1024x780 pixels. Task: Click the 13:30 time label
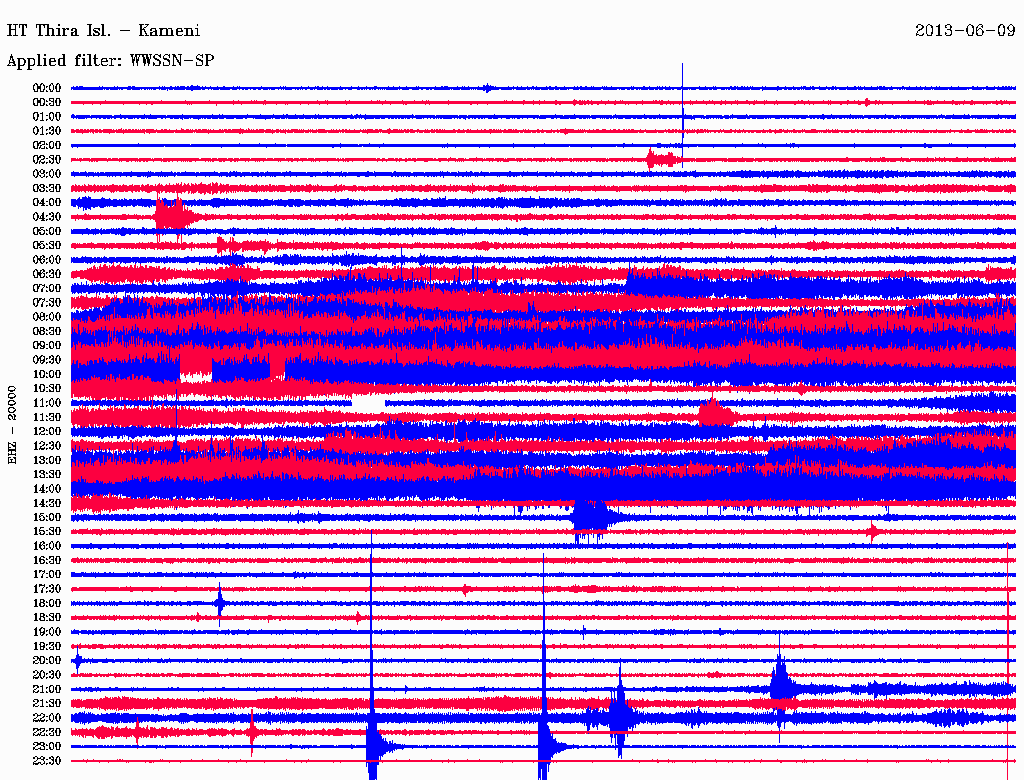[47, 474]
